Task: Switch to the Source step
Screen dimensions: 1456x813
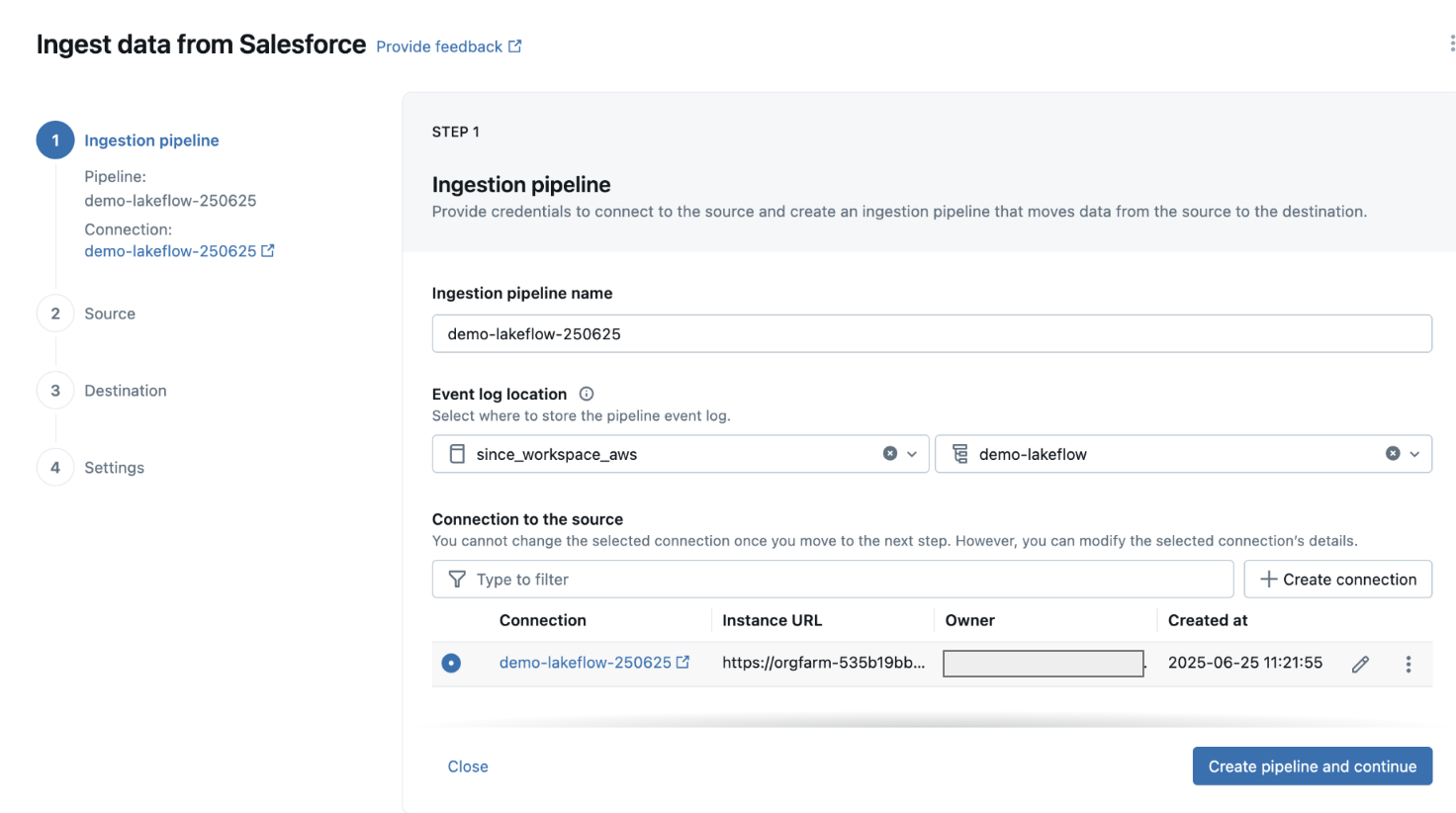Action: pos(109,313)
